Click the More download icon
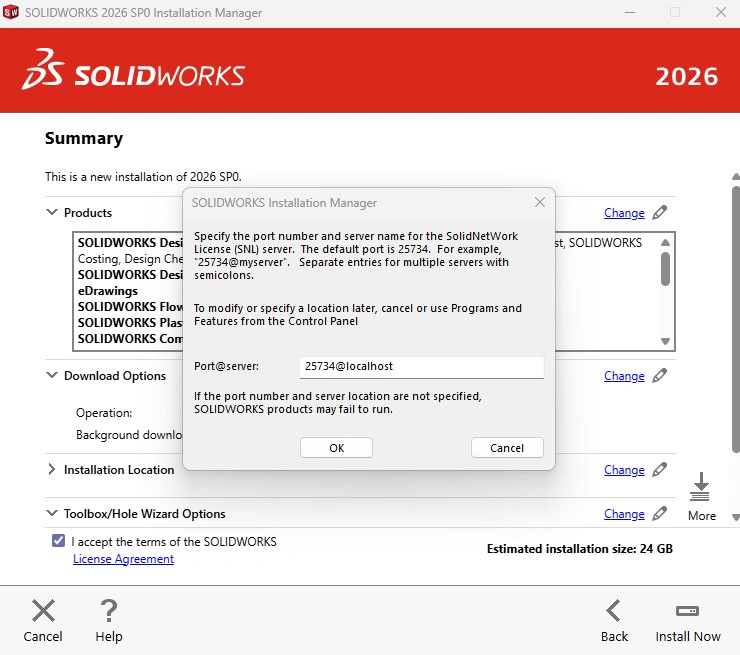 700,487
